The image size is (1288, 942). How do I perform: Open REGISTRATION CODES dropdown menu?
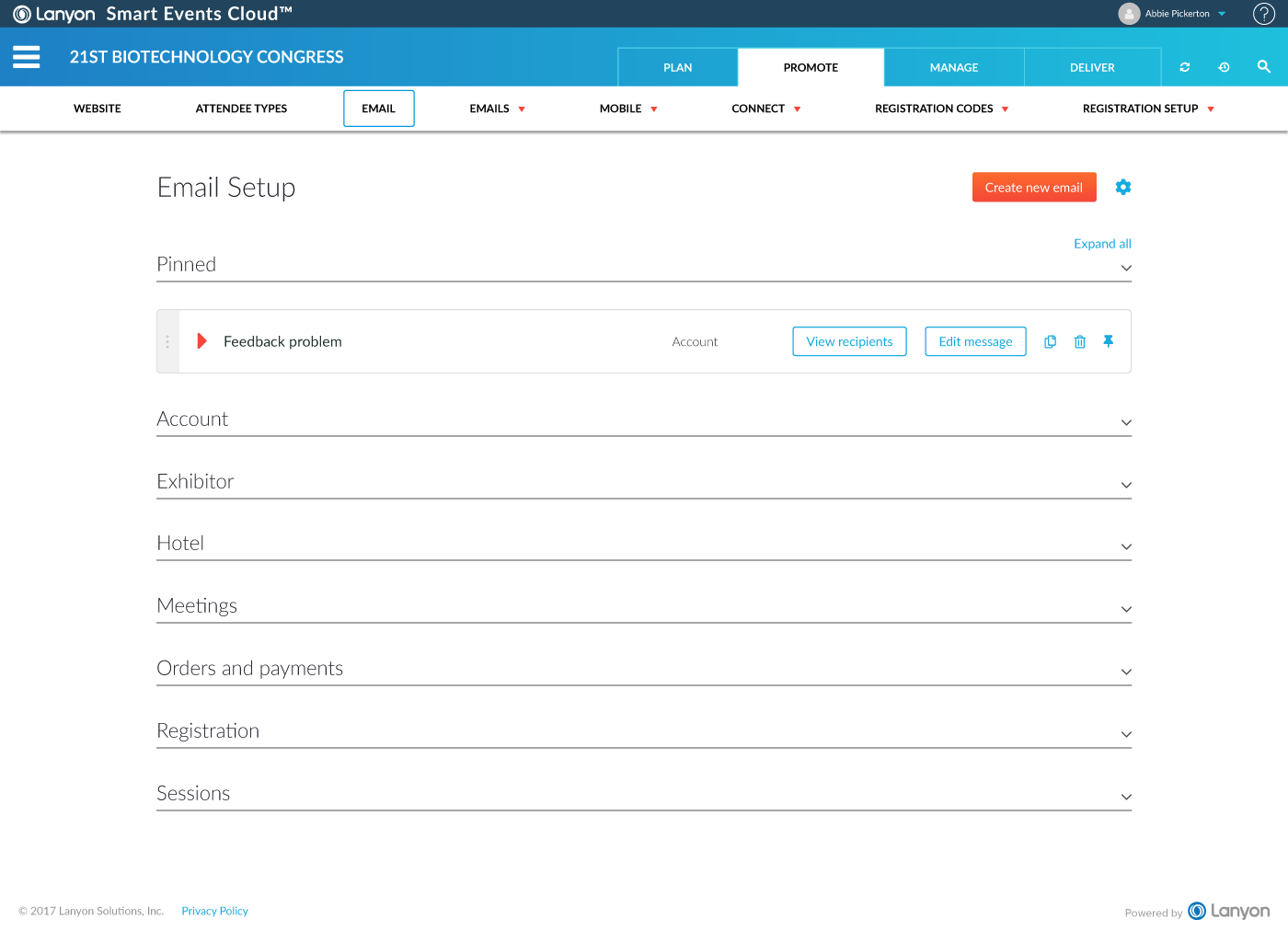942,109
